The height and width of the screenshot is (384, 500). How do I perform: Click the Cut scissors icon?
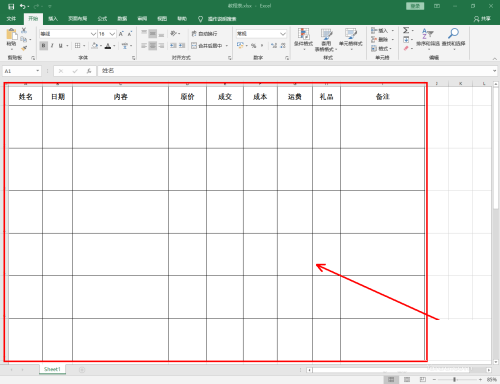click(x=24, y=30)
